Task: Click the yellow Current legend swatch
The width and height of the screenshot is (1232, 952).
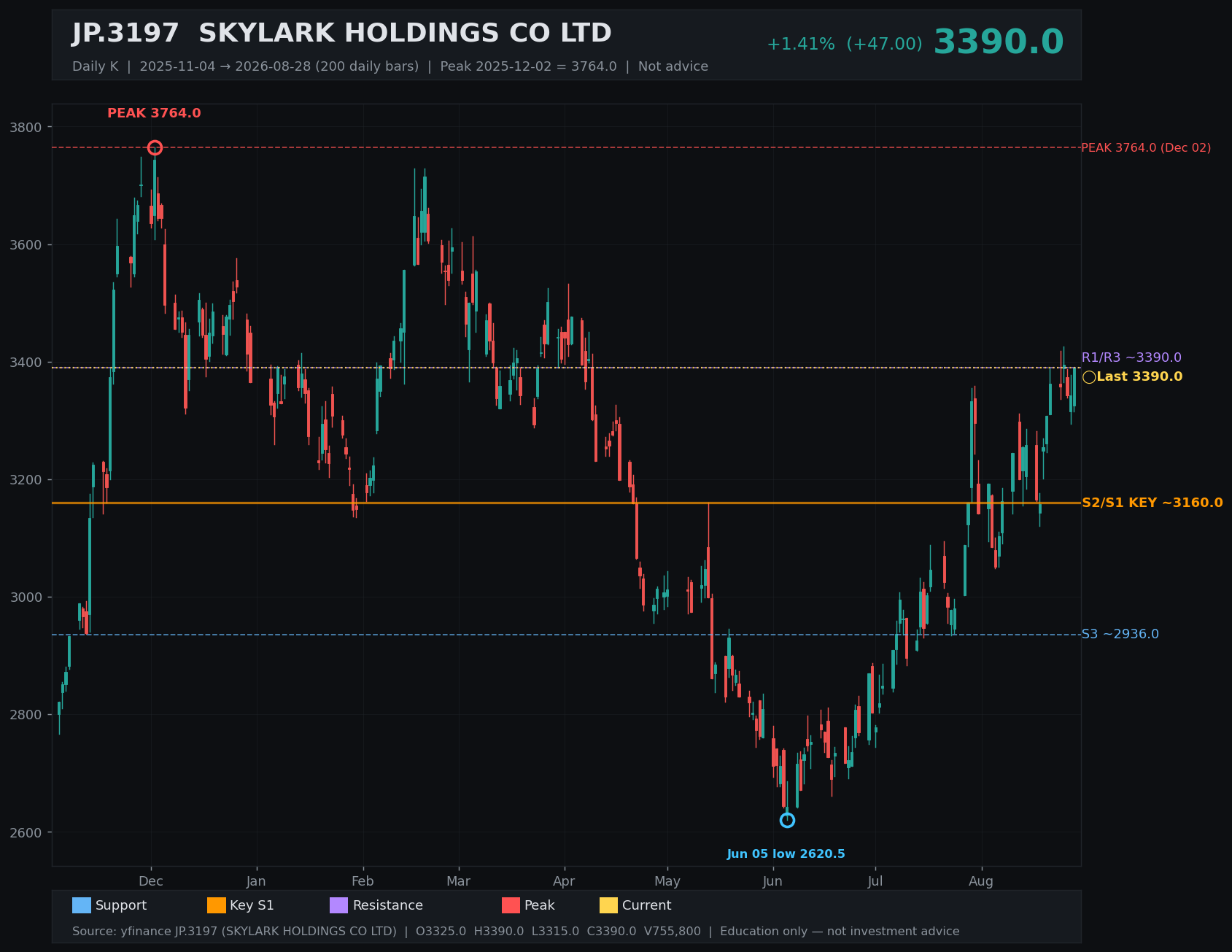Action: (x=608, y=905)
